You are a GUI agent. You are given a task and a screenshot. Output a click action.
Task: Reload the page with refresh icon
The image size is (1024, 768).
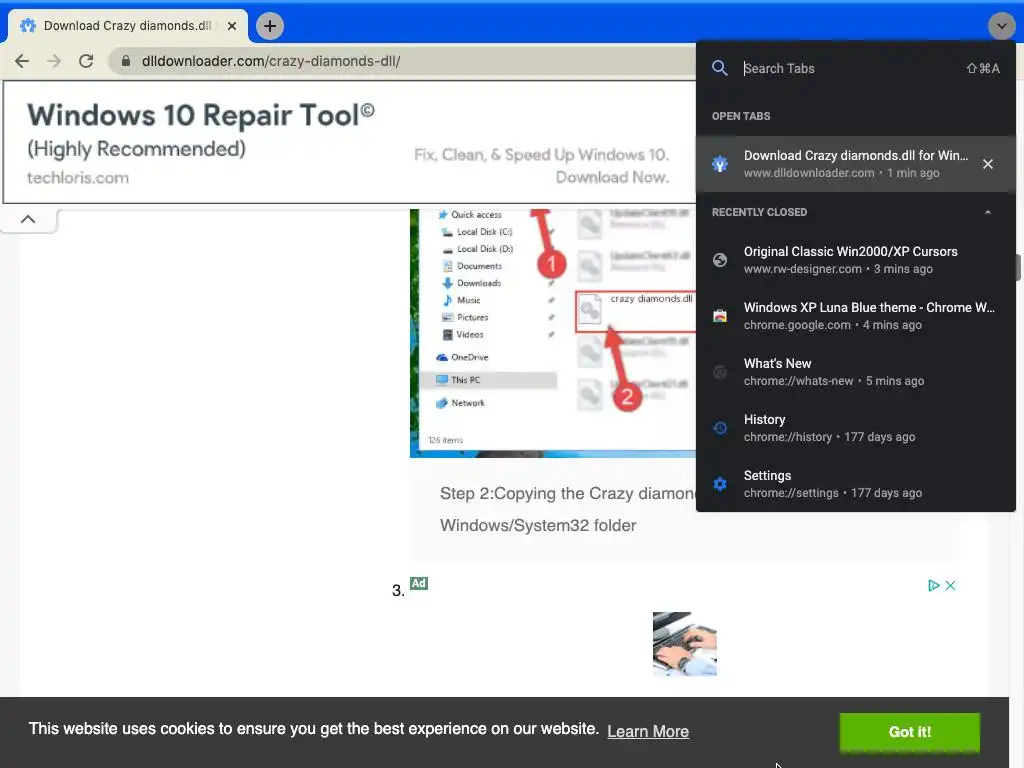(86, 61)
